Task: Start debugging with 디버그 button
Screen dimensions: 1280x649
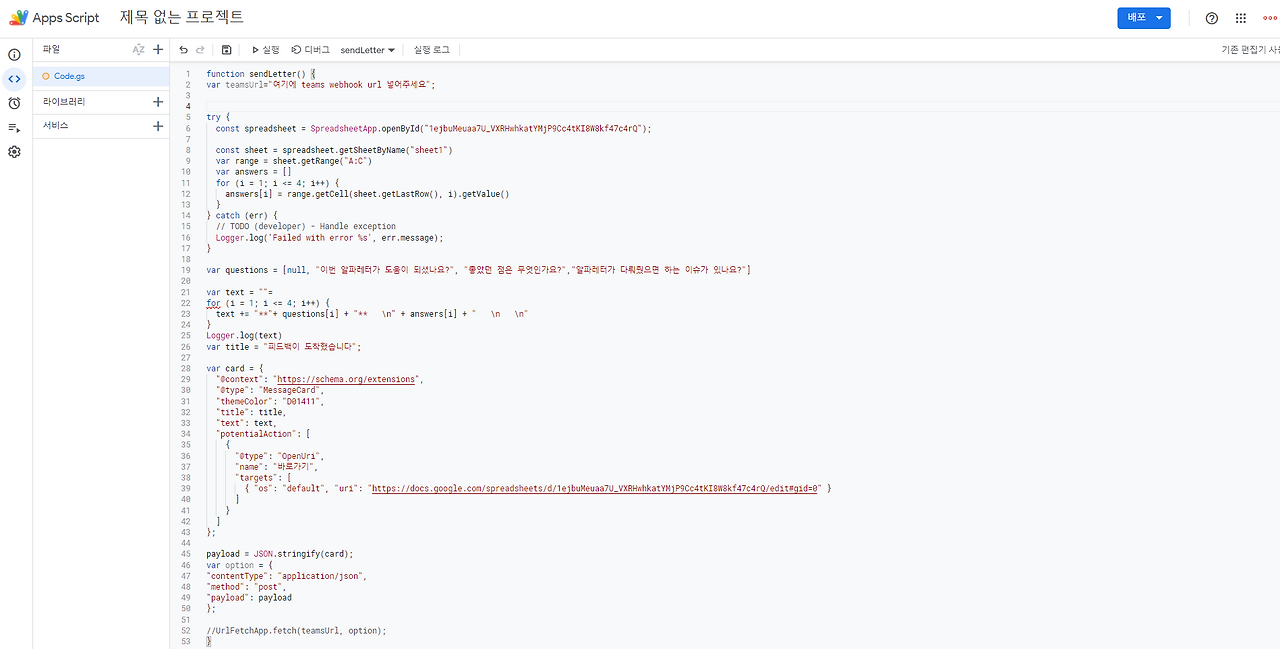Action: [310, 49]
